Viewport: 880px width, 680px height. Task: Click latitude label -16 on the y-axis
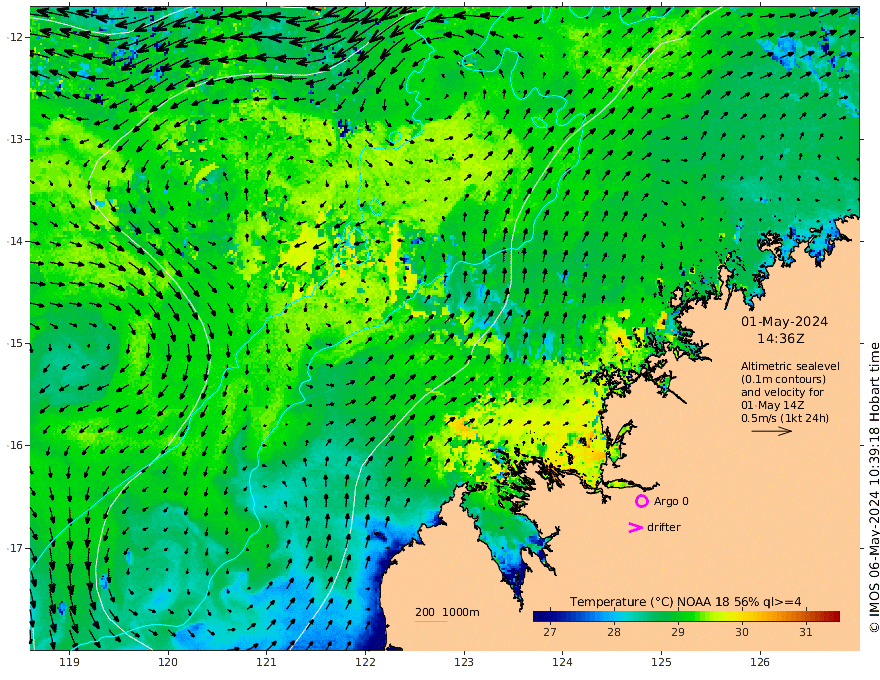pos(14,445)
